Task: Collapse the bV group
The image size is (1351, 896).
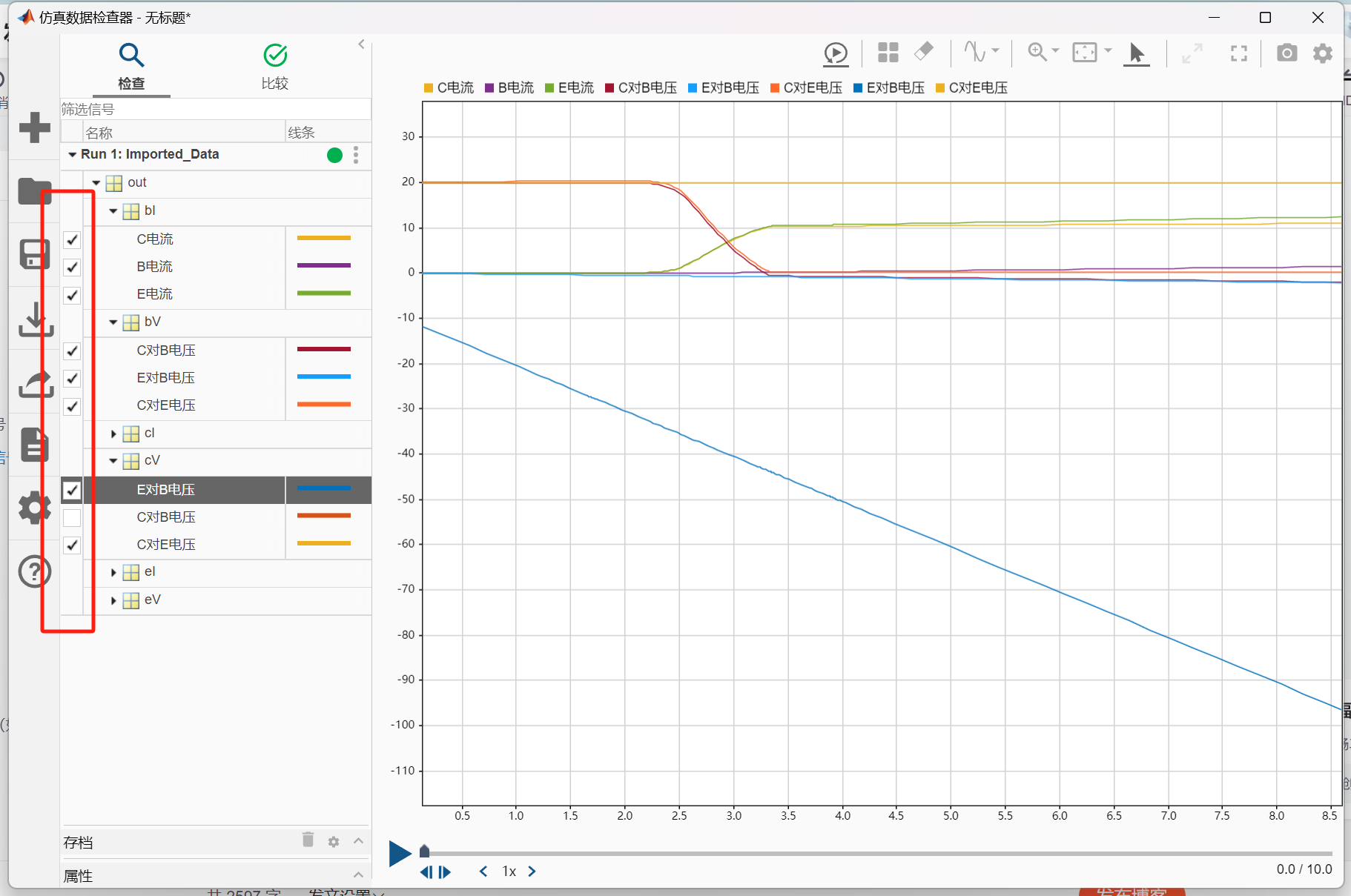Action: 113,322
